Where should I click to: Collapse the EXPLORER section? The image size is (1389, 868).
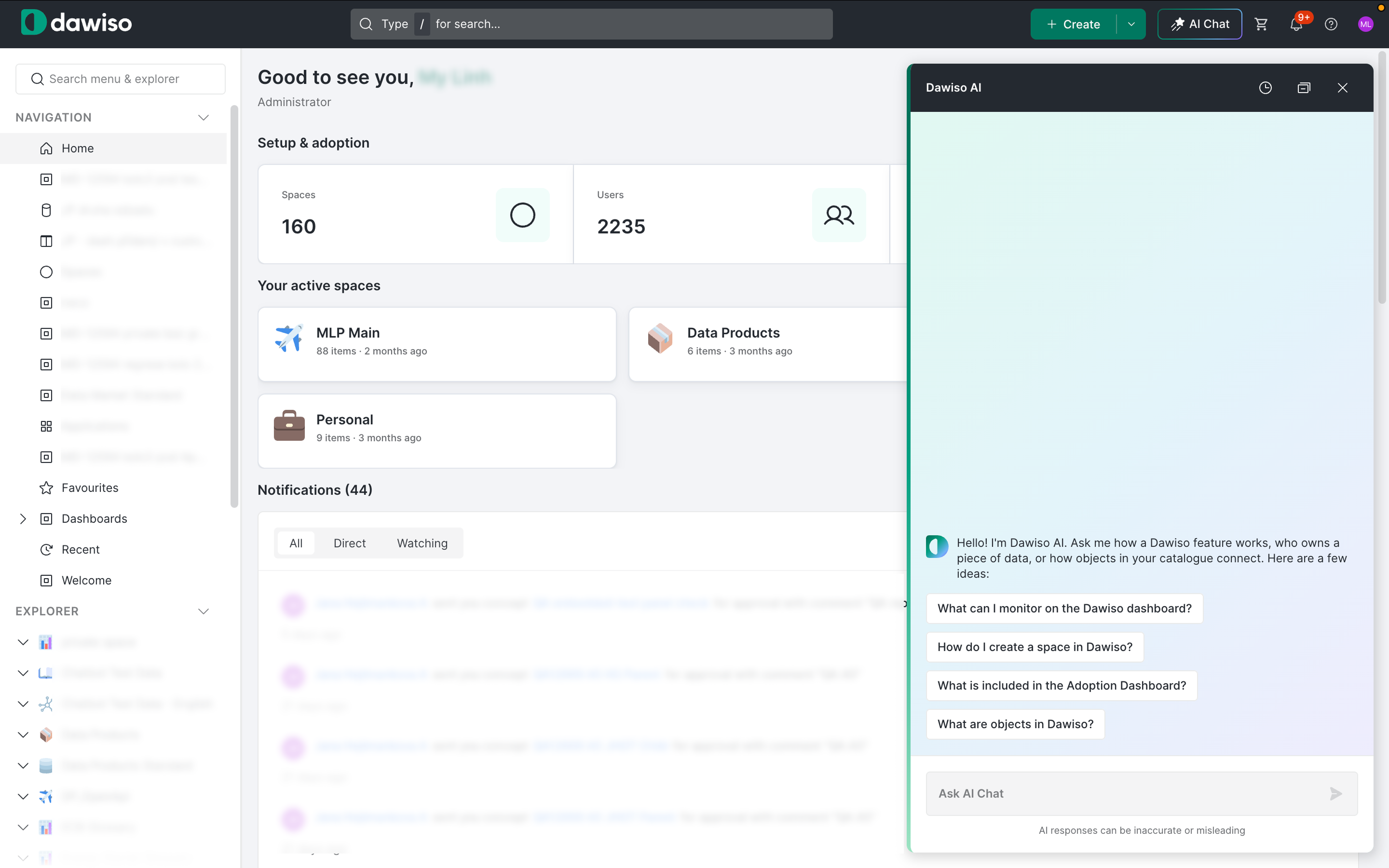203,611
